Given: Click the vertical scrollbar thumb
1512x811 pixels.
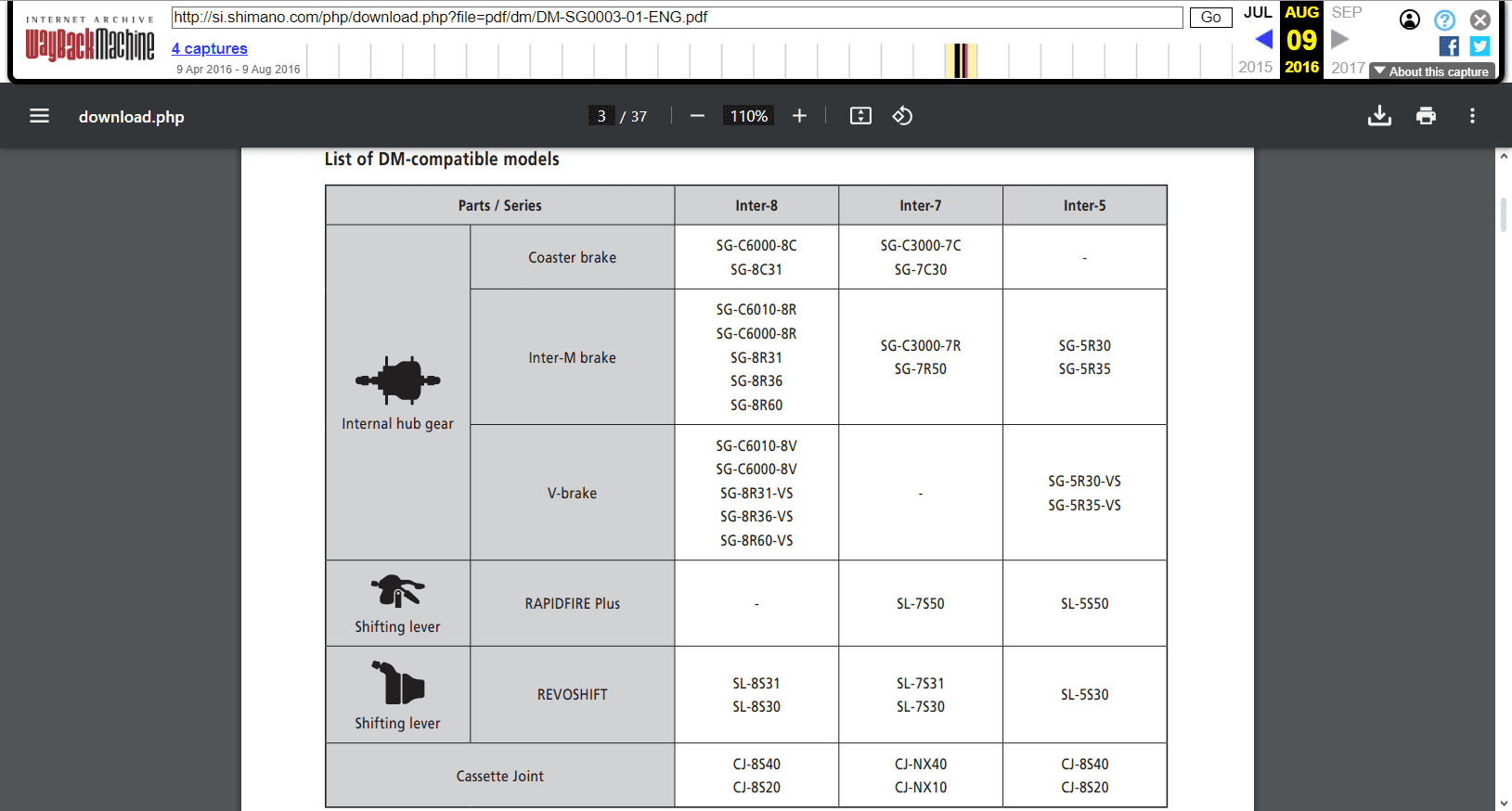Looking at the screenshot, I should [1504, 214].
